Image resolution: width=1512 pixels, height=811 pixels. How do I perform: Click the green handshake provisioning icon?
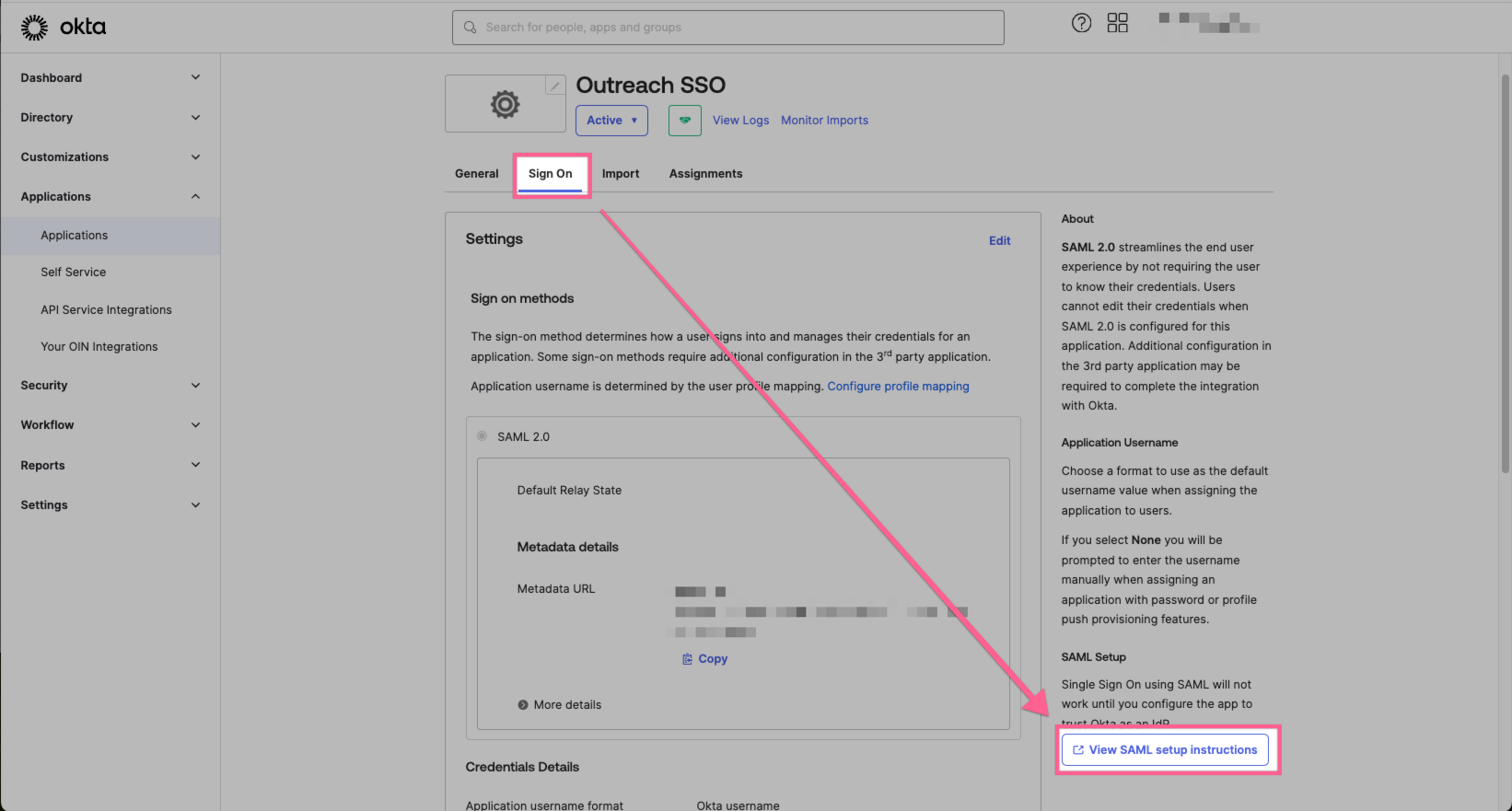point(685,121)
